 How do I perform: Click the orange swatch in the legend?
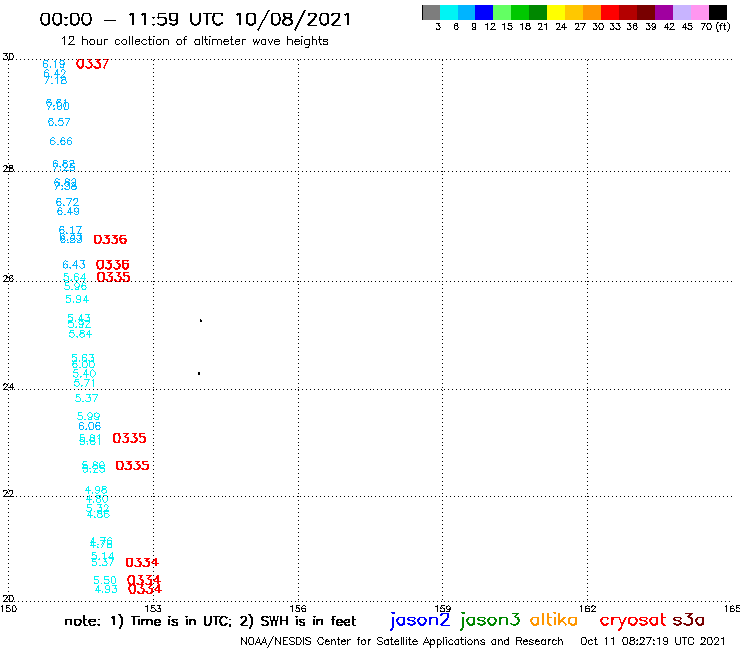[592, 12]
